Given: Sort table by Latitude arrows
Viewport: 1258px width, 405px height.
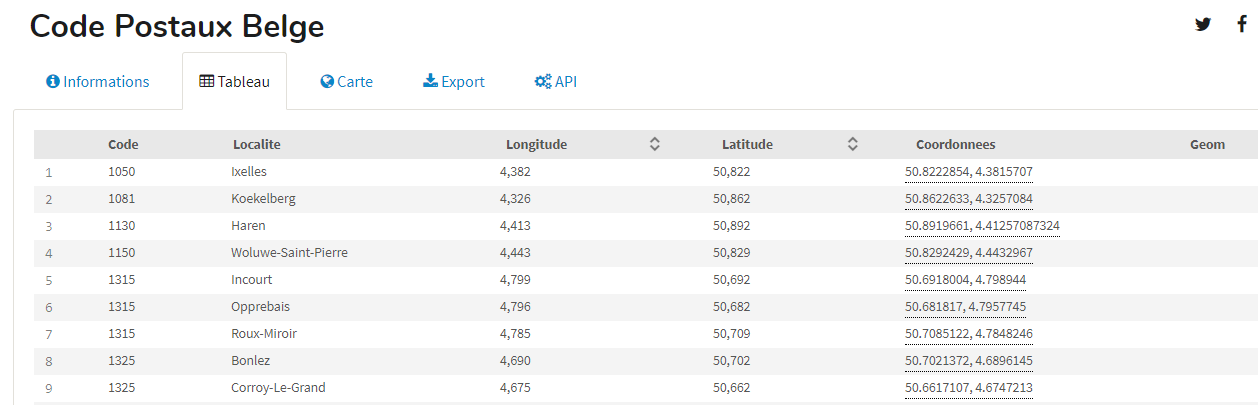Looking at the screenshot, I should 853,145.
